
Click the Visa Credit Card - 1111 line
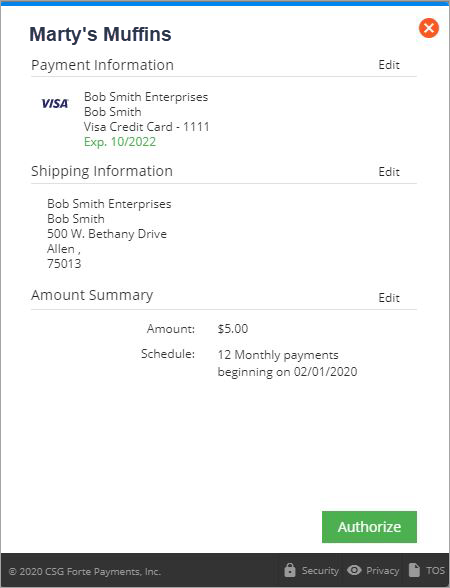tap(147, 127)
